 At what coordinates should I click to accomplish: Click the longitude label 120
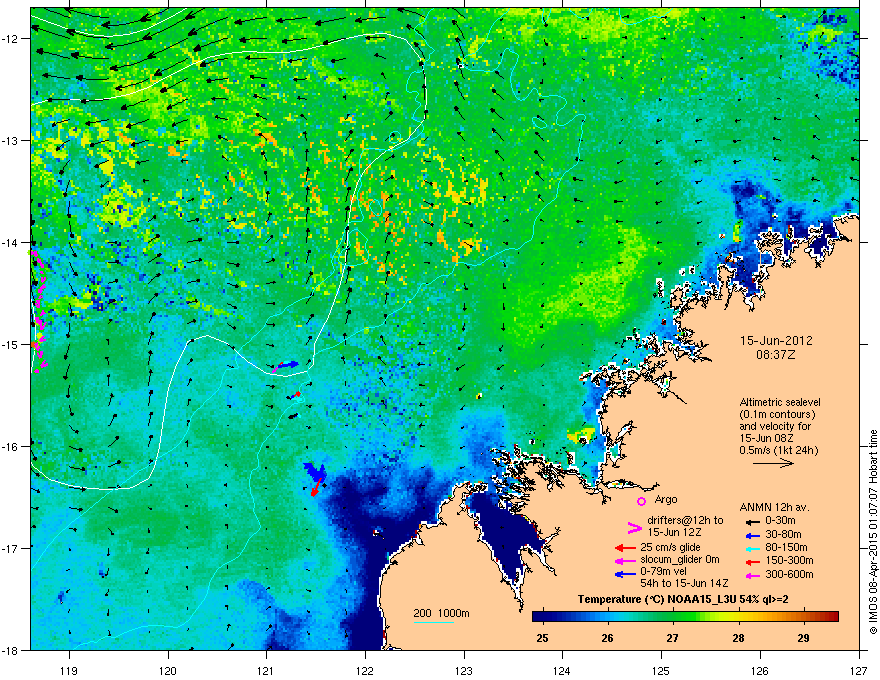(x=168, y=670)
